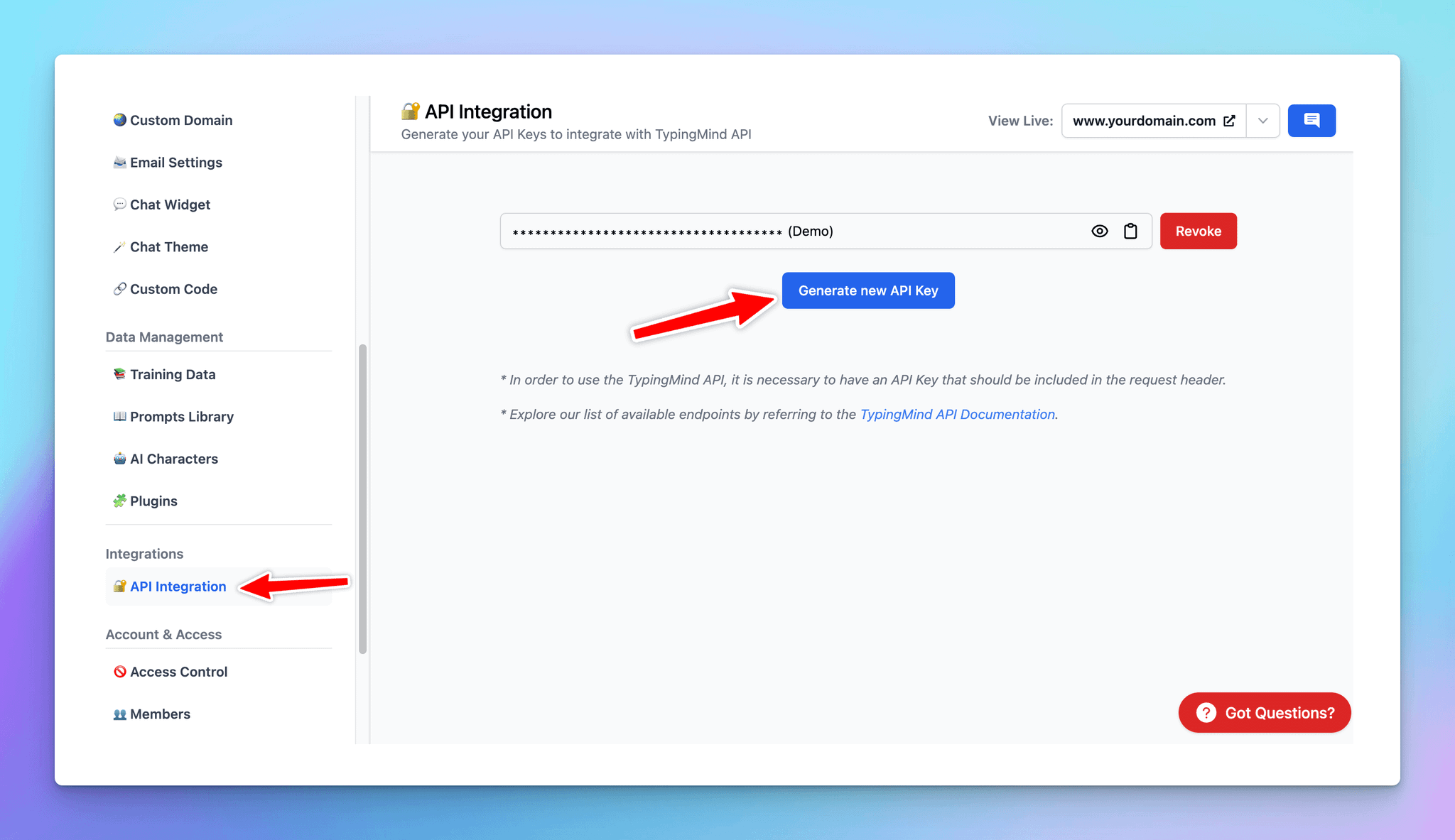Image resolution: width=1455 pixels, height=840 pixels.
Task: Select the Email Settings menu item
Action: pos(175,162)
